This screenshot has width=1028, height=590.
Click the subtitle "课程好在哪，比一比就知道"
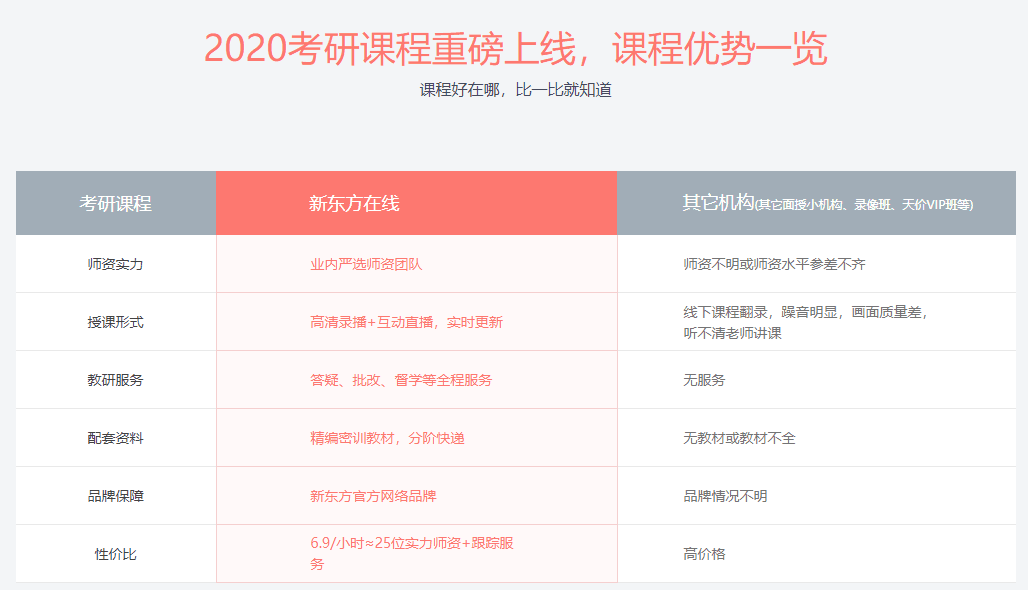click(x=515, y=90)
